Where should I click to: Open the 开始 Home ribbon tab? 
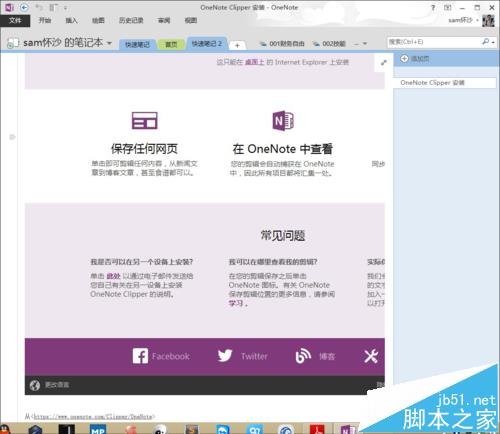coord(45,20)
